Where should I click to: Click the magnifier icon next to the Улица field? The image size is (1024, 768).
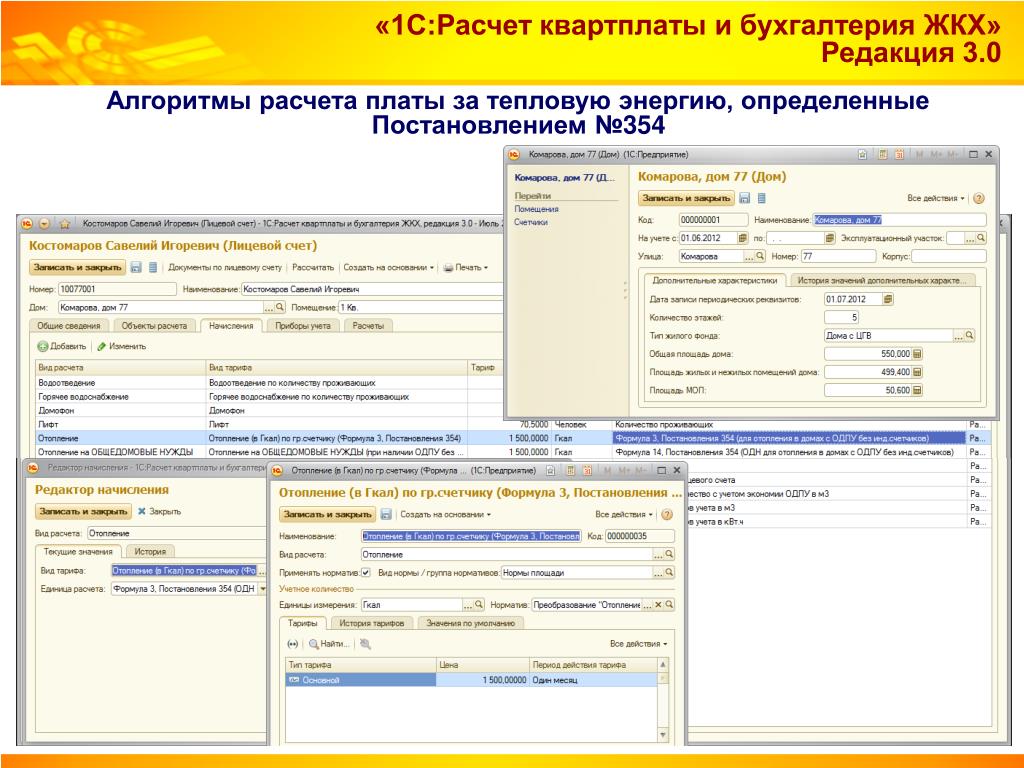(760, 257)
